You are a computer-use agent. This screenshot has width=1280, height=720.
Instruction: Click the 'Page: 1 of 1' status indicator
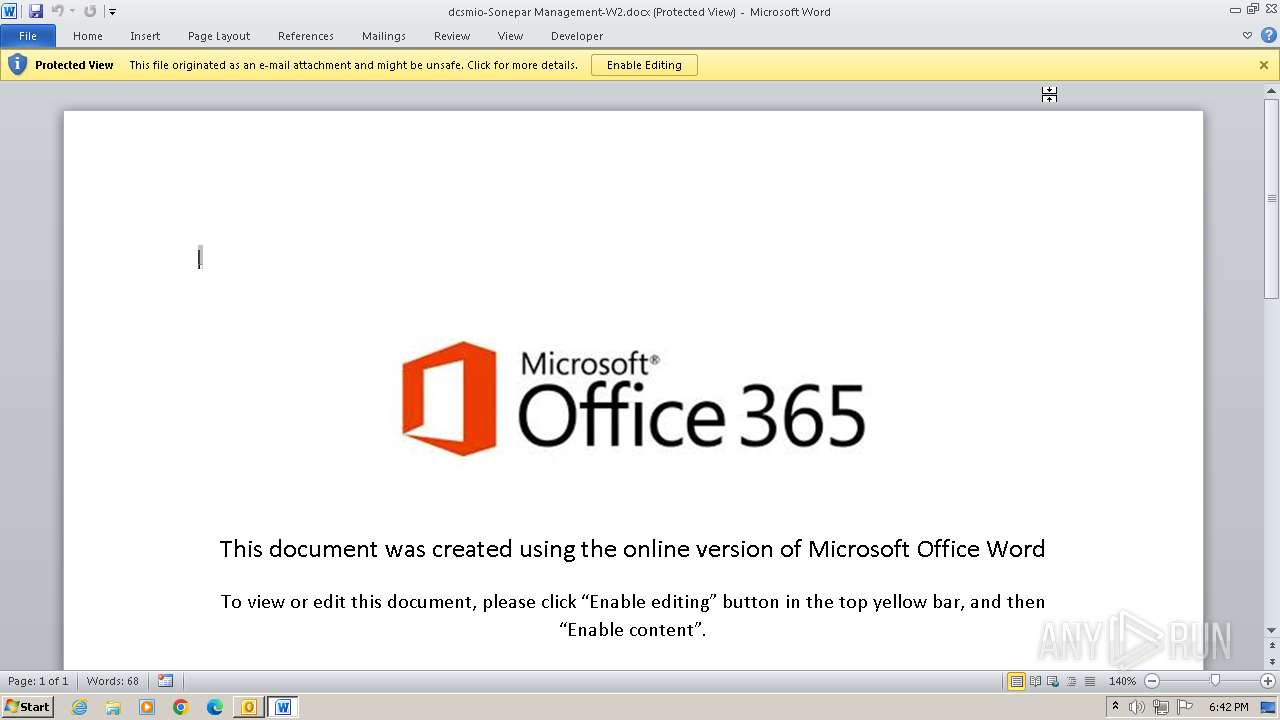[x=38, y=681]
